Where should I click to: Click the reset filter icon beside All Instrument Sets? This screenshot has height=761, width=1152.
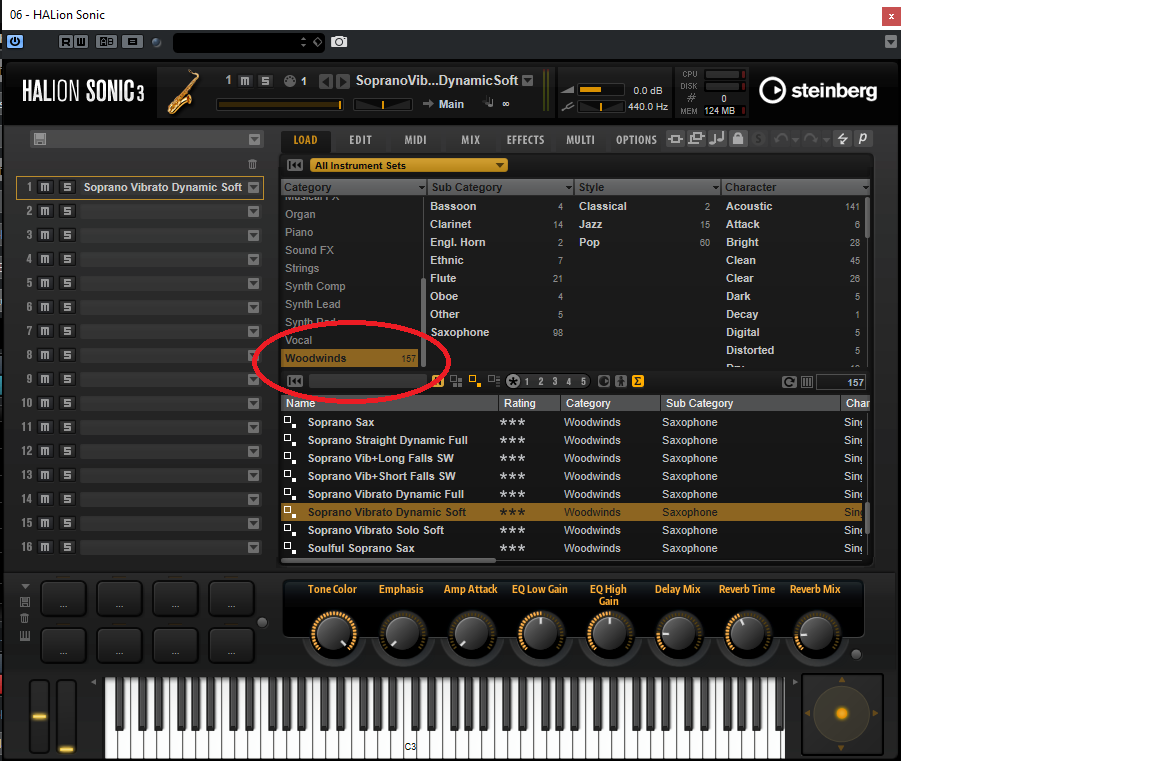click(295, 165)
